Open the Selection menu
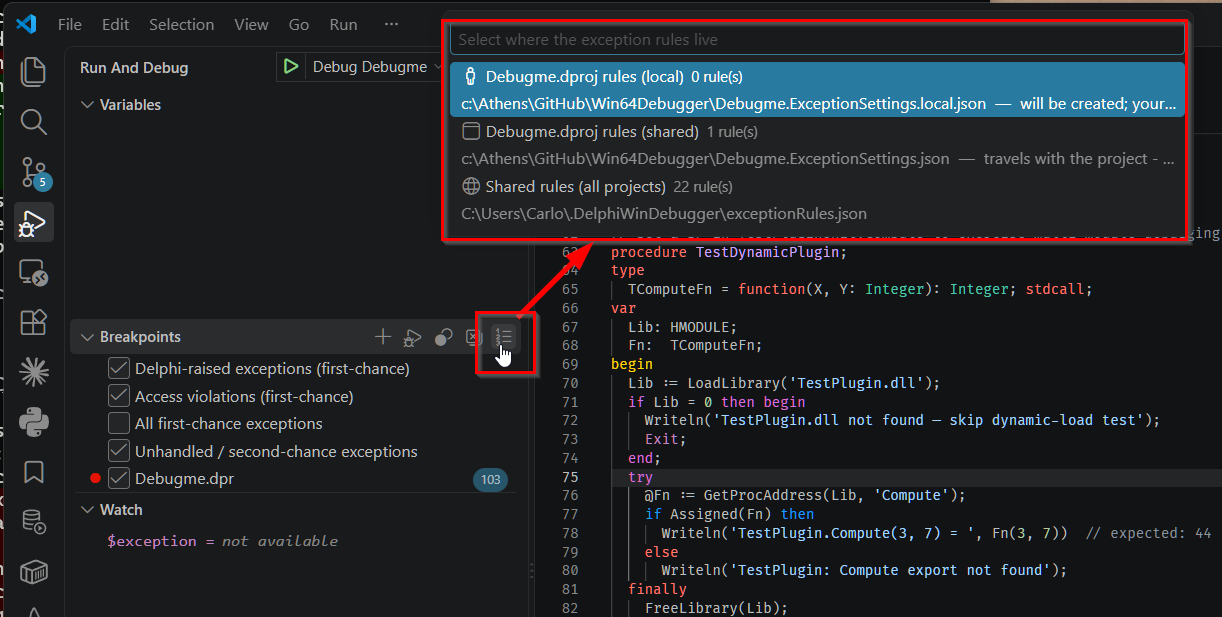 182,24
